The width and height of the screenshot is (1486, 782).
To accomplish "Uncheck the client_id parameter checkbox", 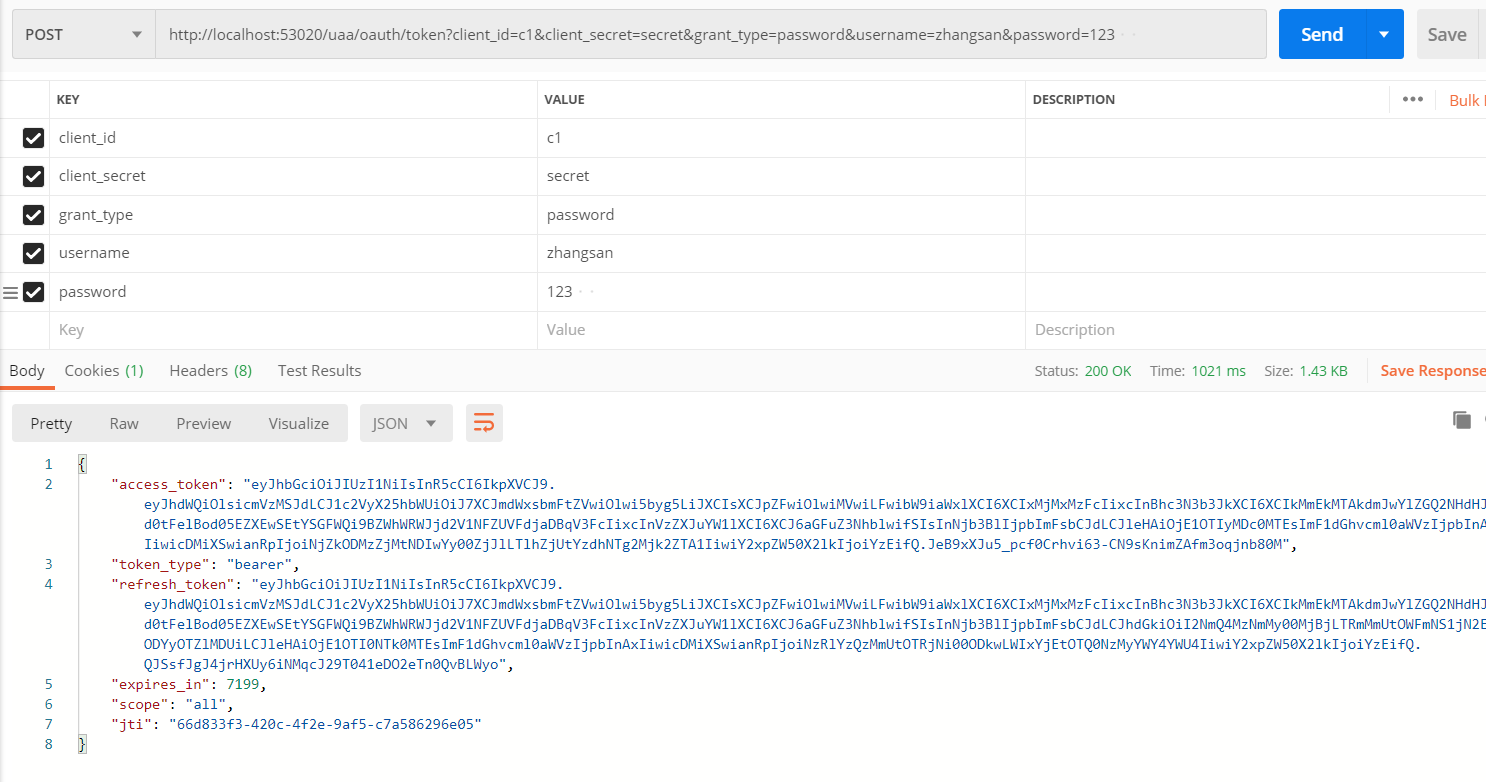I will [x=34, y=138].
